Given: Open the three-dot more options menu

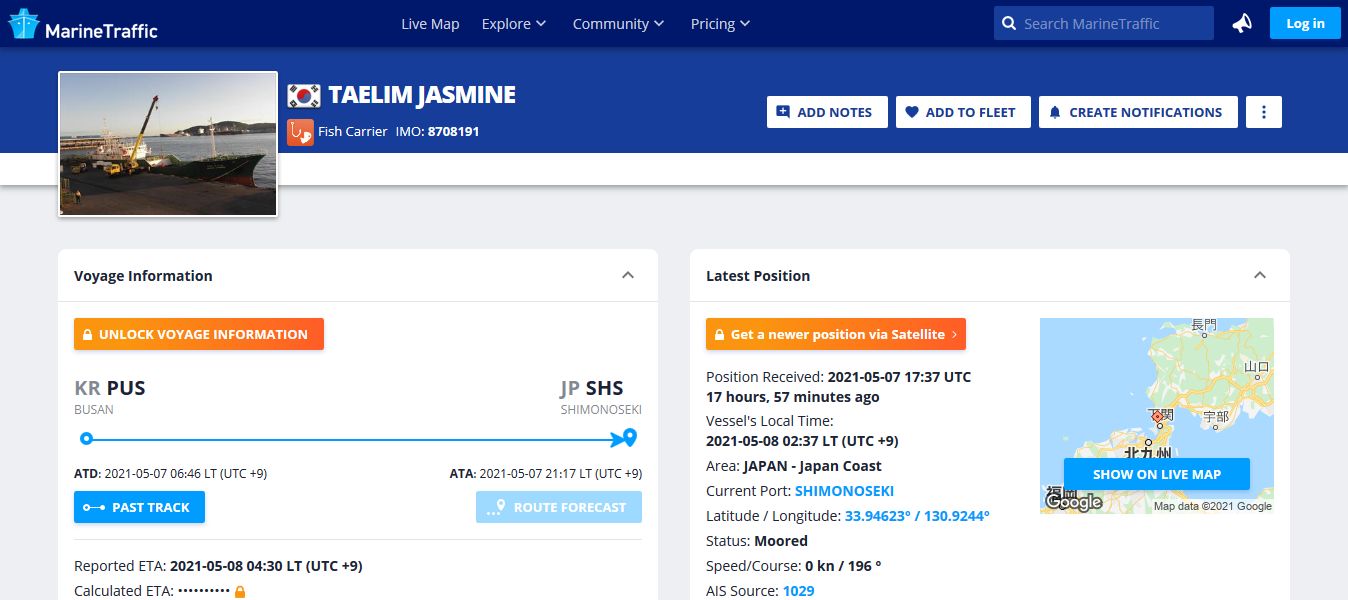Looking at the screenshot, I should click(x=1264, y=112).
